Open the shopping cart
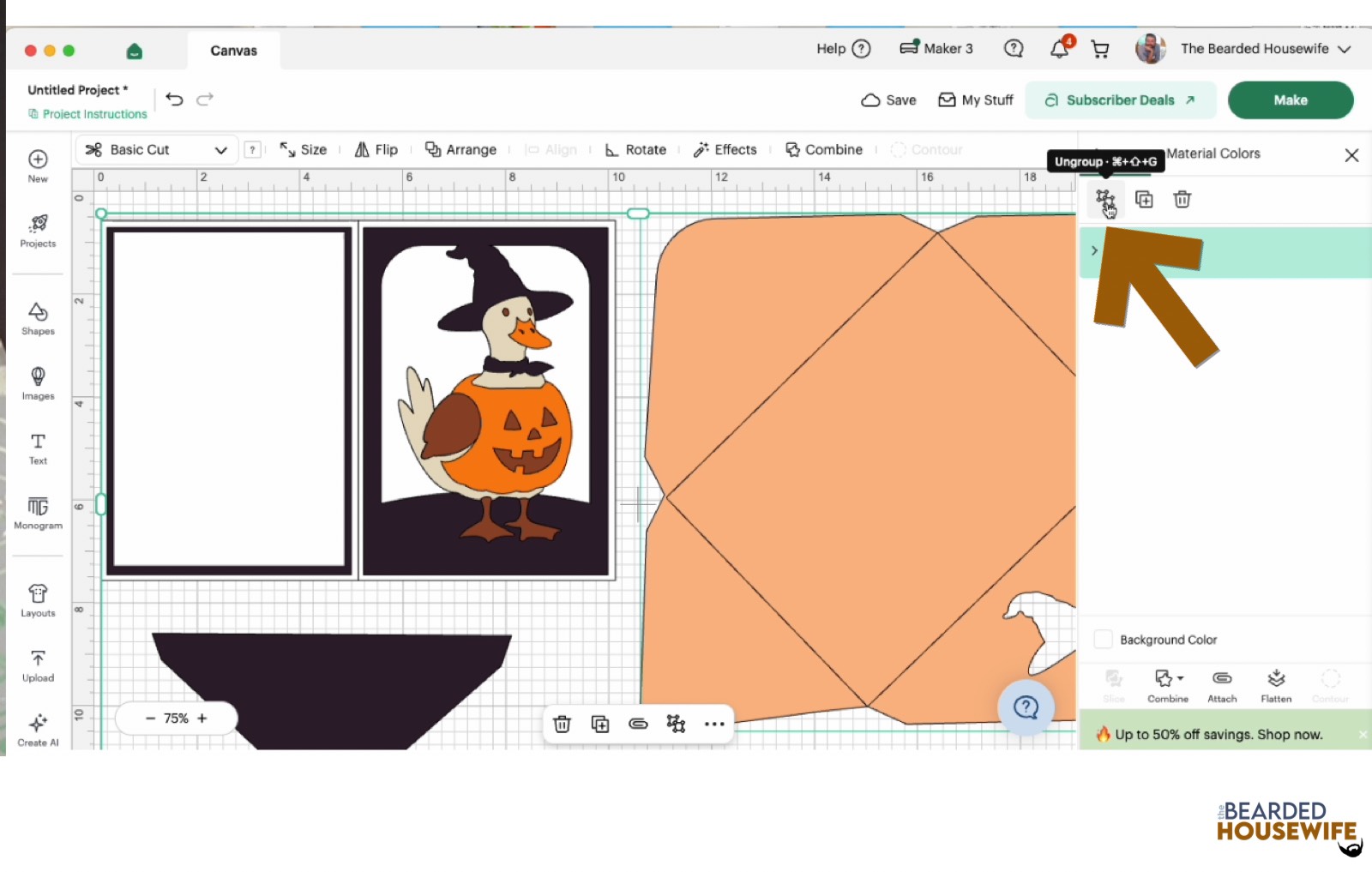The image size is (1372, 872). pyautogui.click(x=1100, y=49)
